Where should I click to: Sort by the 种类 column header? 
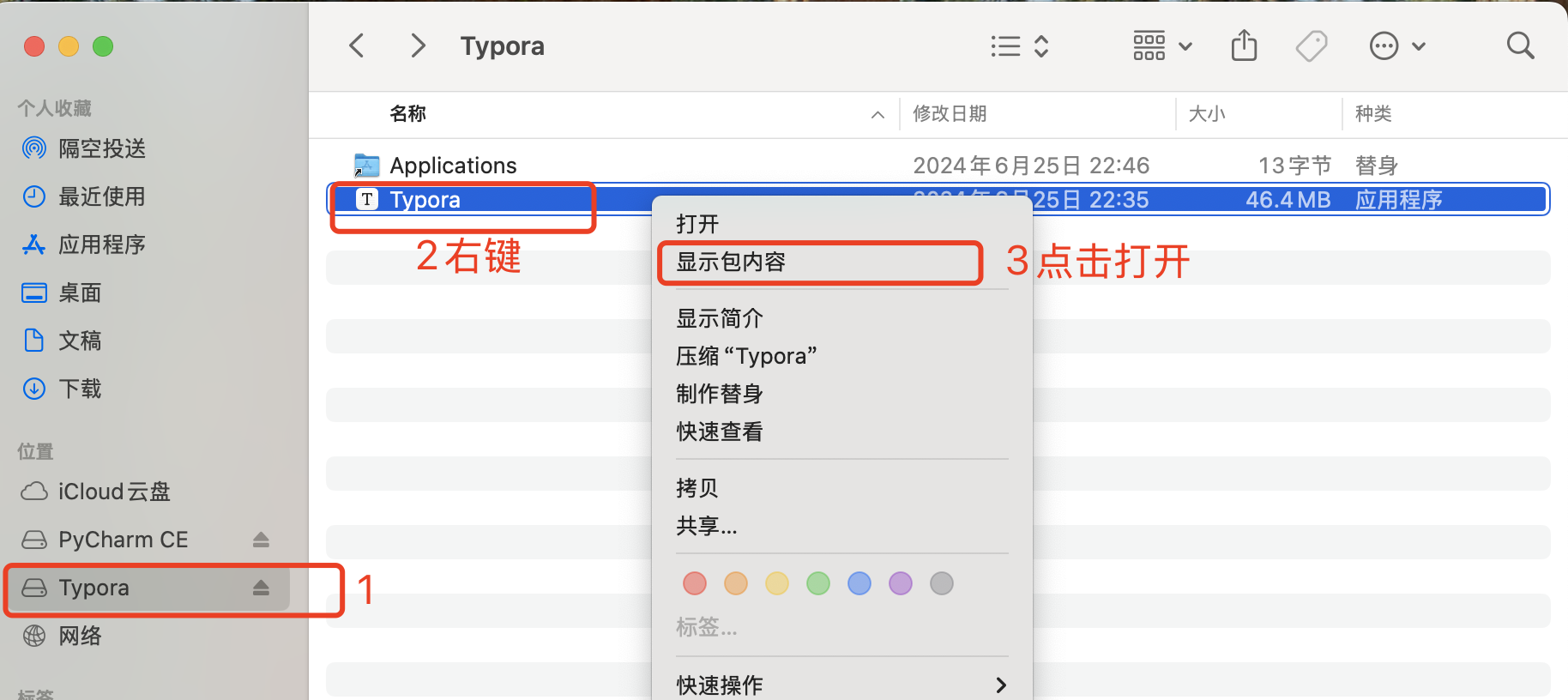(x=1373, y=113)
